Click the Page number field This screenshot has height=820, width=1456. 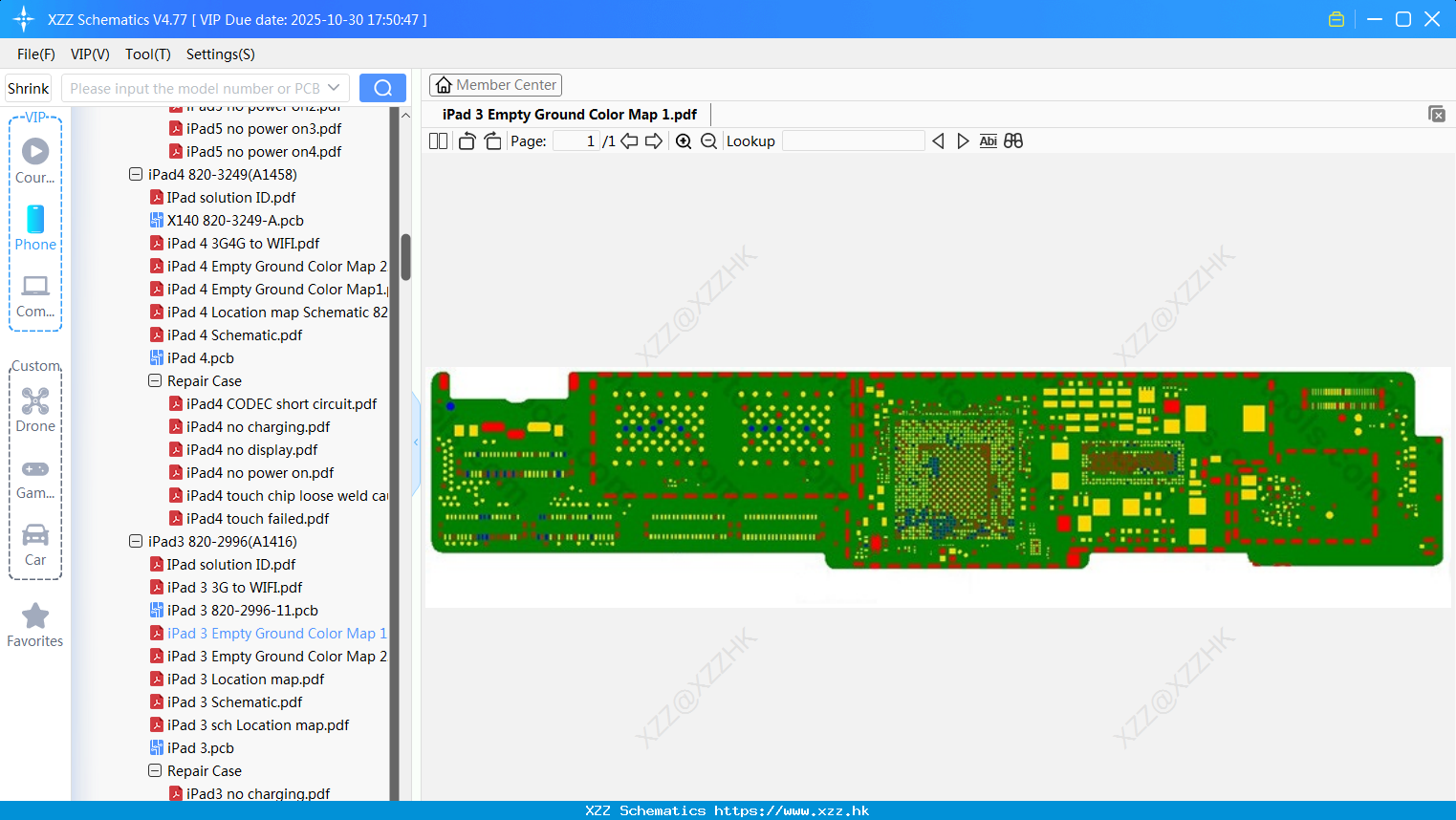tap(576, 141)
